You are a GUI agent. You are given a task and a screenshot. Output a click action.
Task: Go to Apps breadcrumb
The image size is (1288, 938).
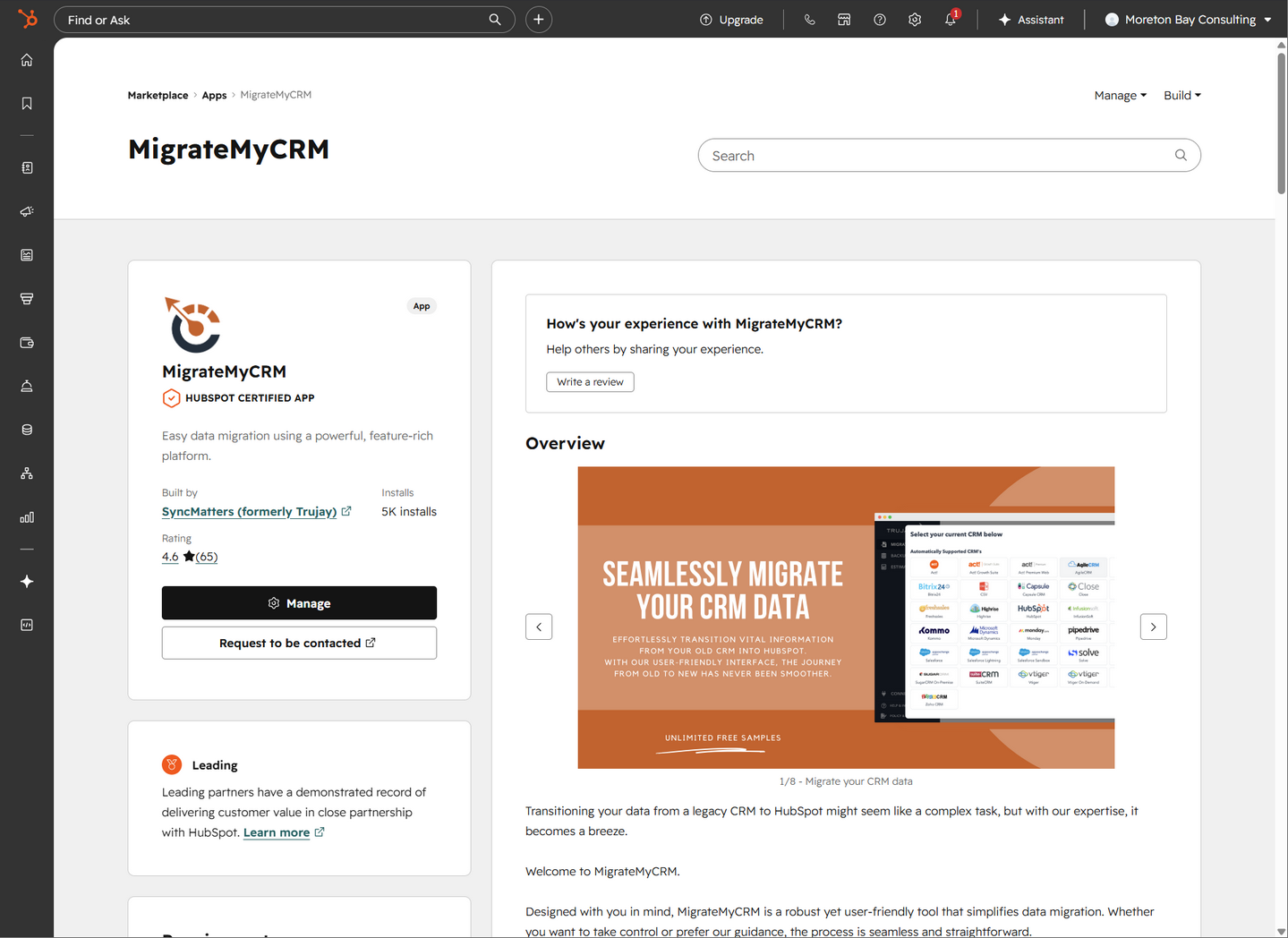(214, 95)
